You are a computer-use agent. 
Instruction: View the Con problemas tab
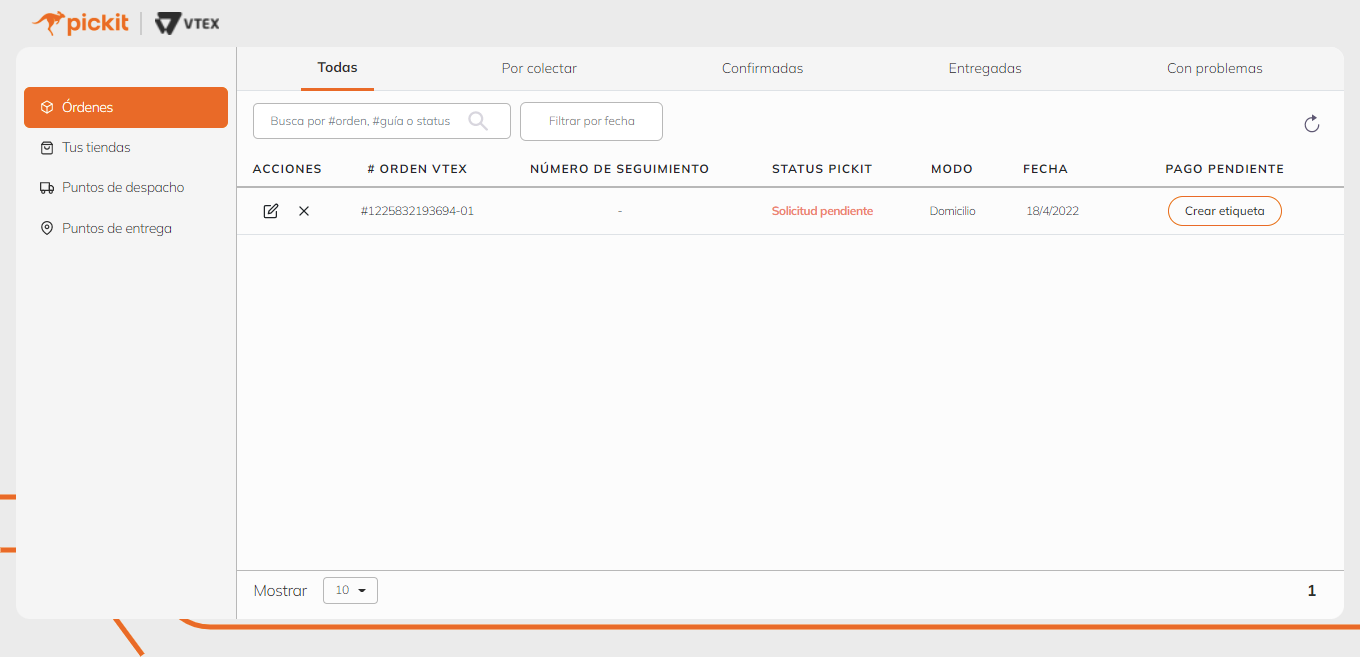point(1214,69)
